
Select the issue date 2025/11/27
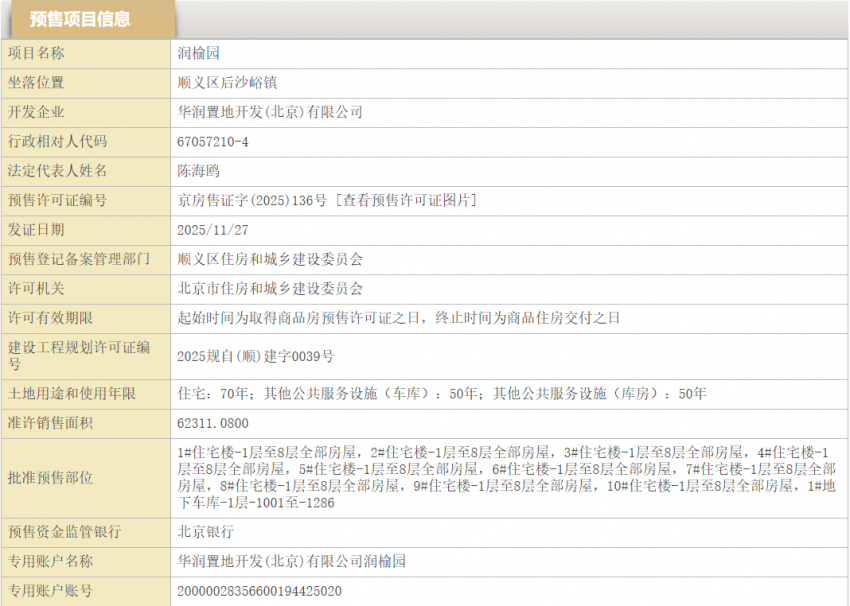tap(213, 230)
